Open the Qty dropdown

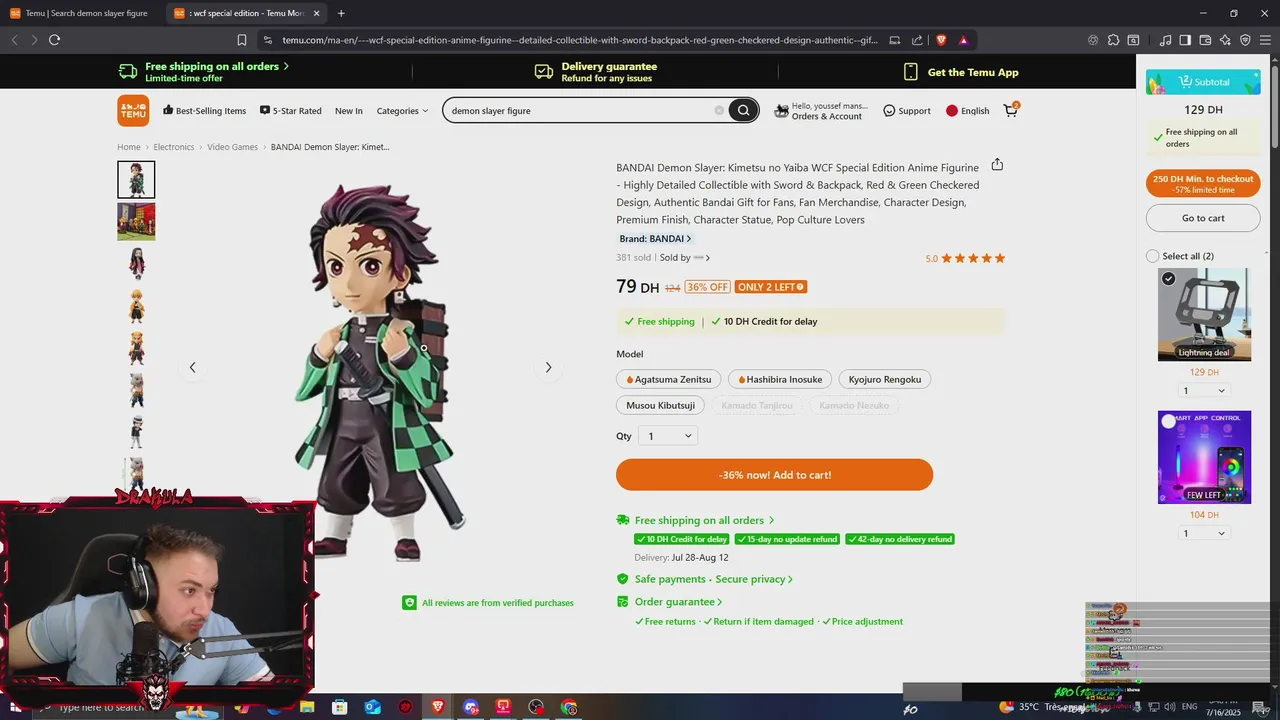tap(668, 436)
